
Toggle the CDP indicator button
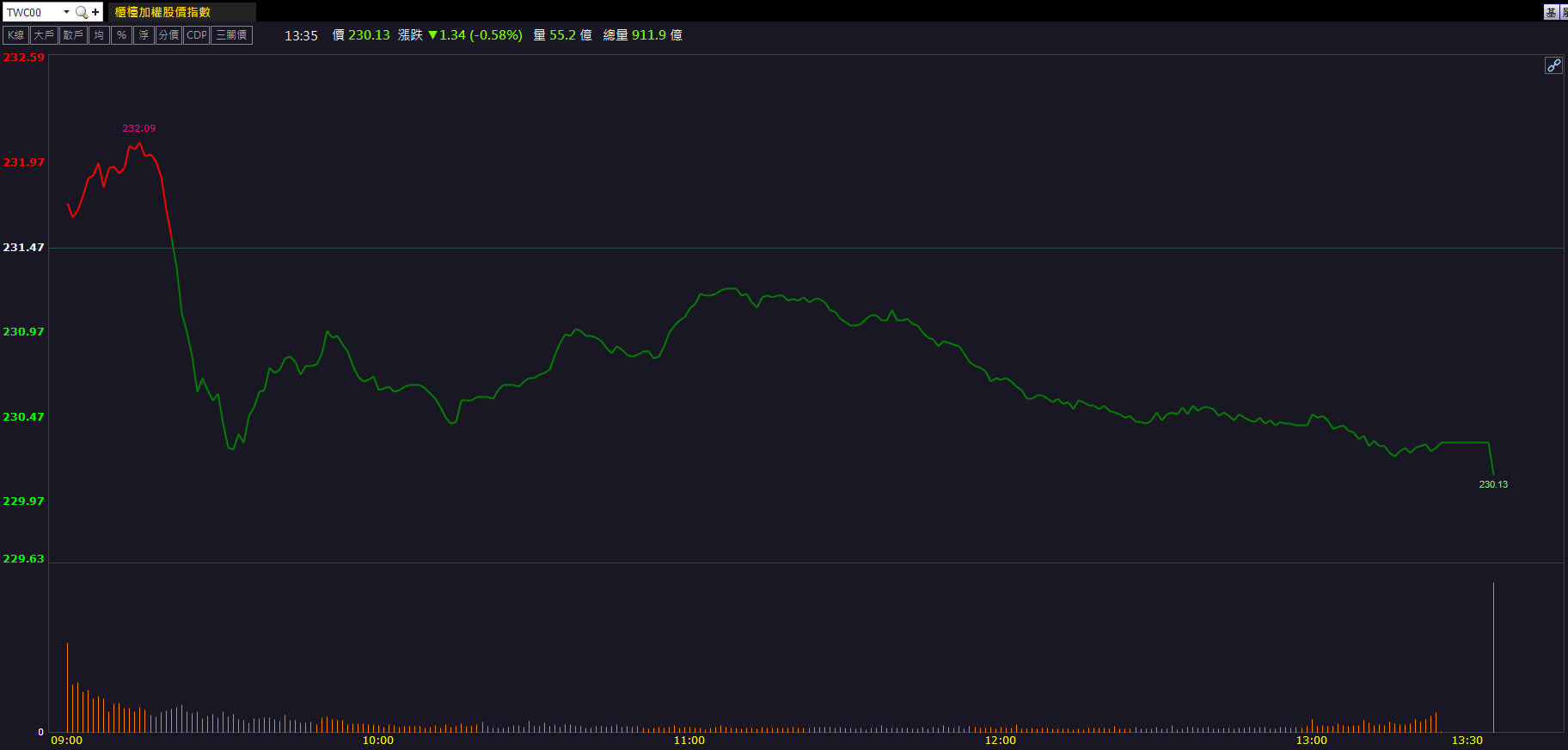197,35
